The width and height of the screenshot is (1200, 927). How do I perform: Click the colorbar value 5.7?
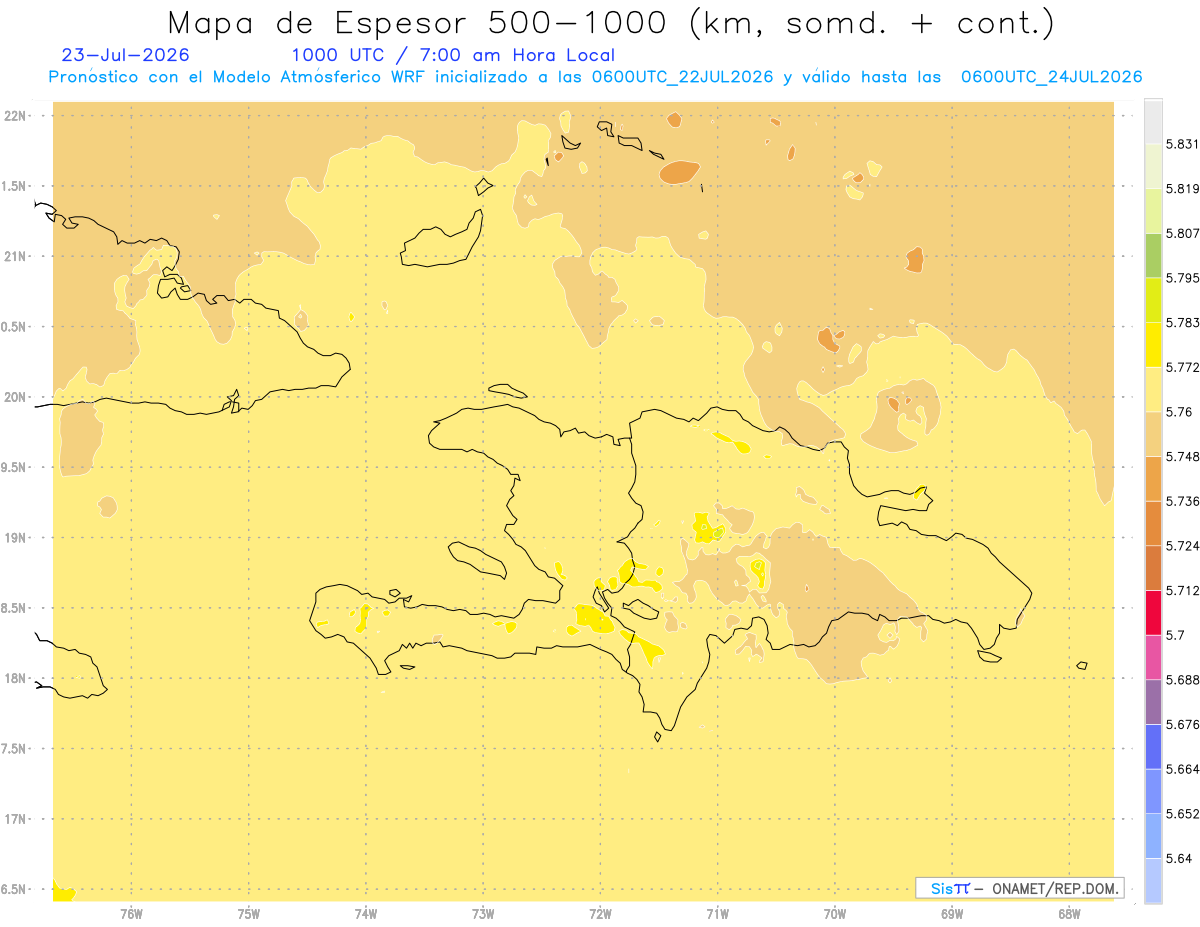(x=1175, y=635)
